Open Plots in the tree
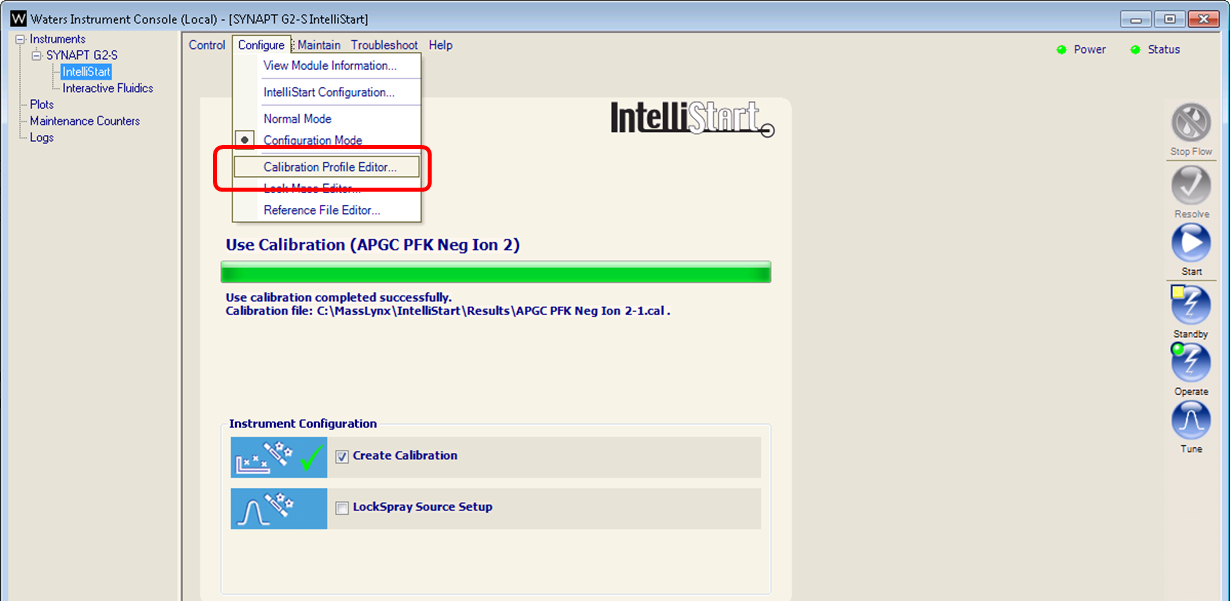Viewport: 1230px width, 602px height. click(x=42, y=104)
